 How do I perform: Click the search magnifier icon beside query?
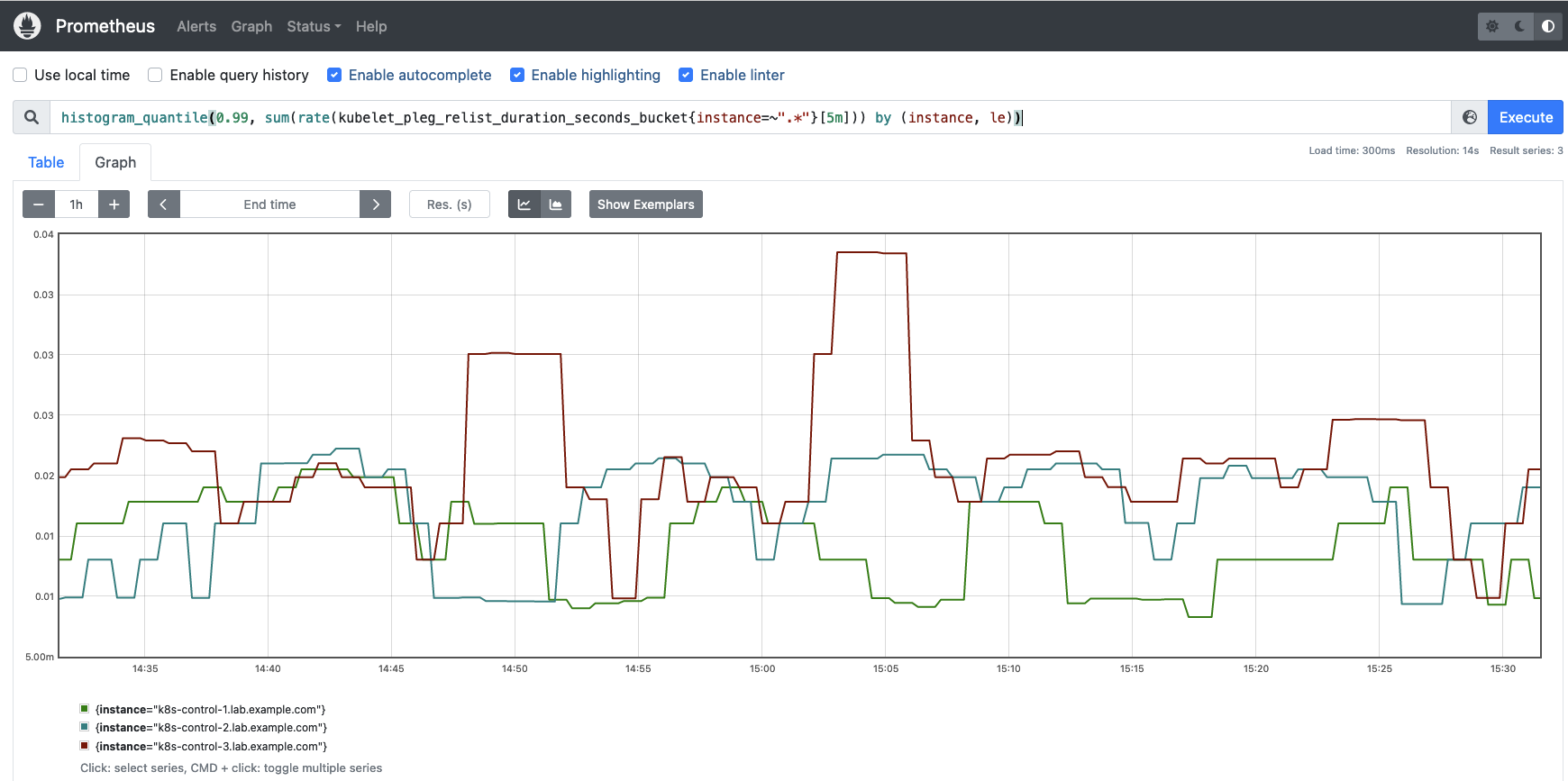tap(32, 117)
